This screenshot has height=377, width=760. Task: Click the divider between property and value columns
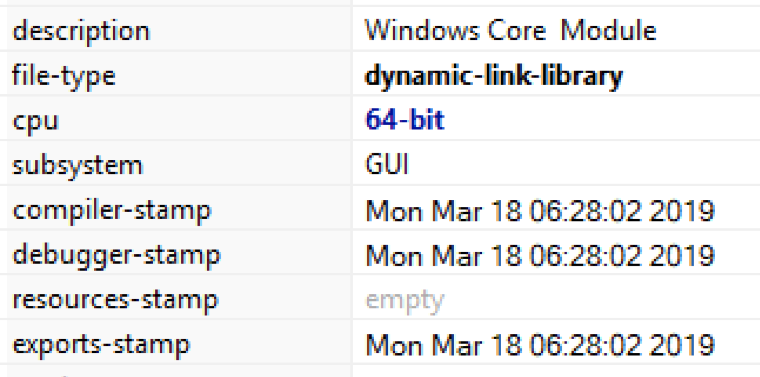click(351, 188)
